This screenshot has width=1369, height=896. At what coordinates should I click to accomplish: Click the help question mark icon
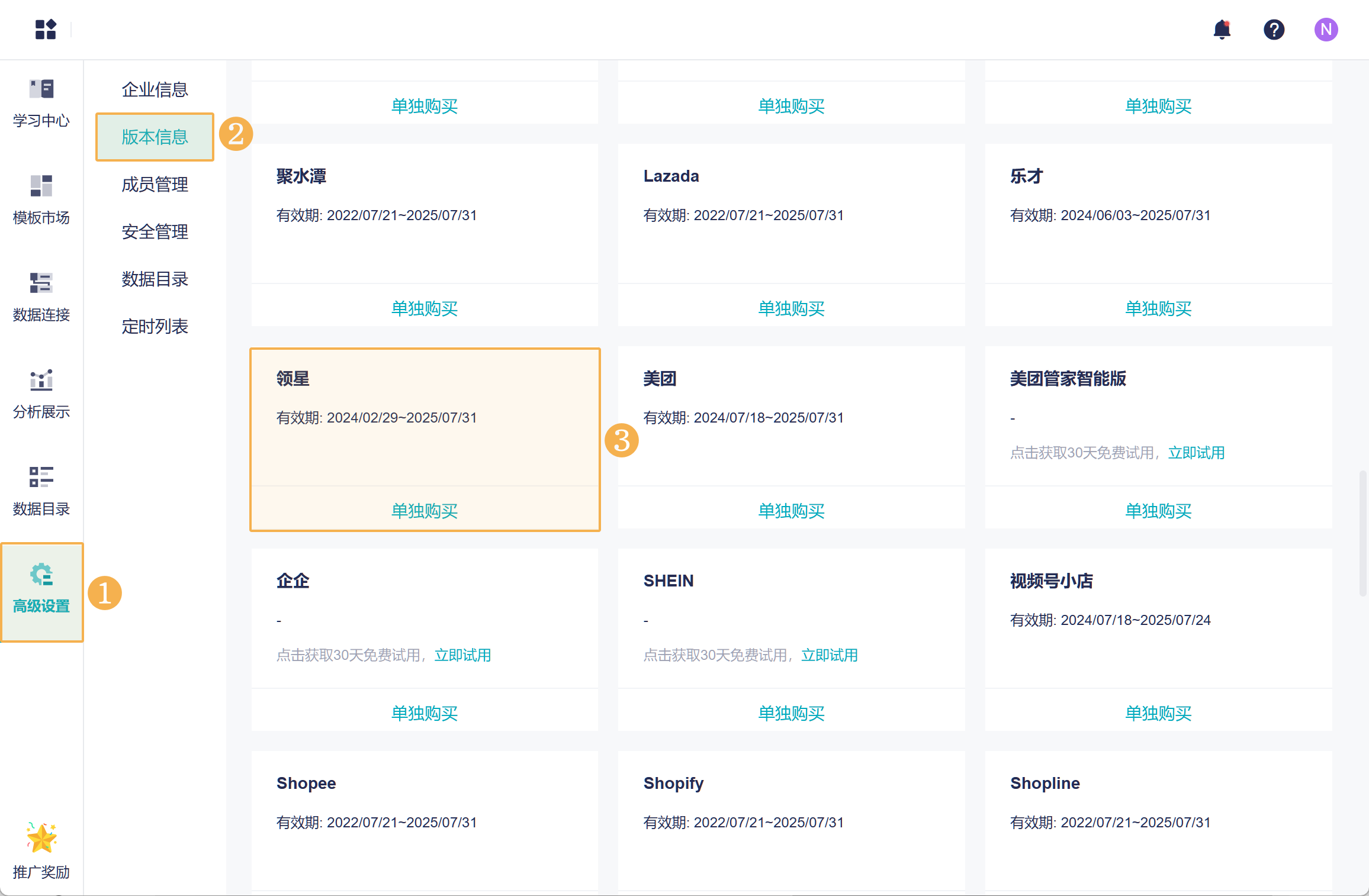tap(1274, 29)
